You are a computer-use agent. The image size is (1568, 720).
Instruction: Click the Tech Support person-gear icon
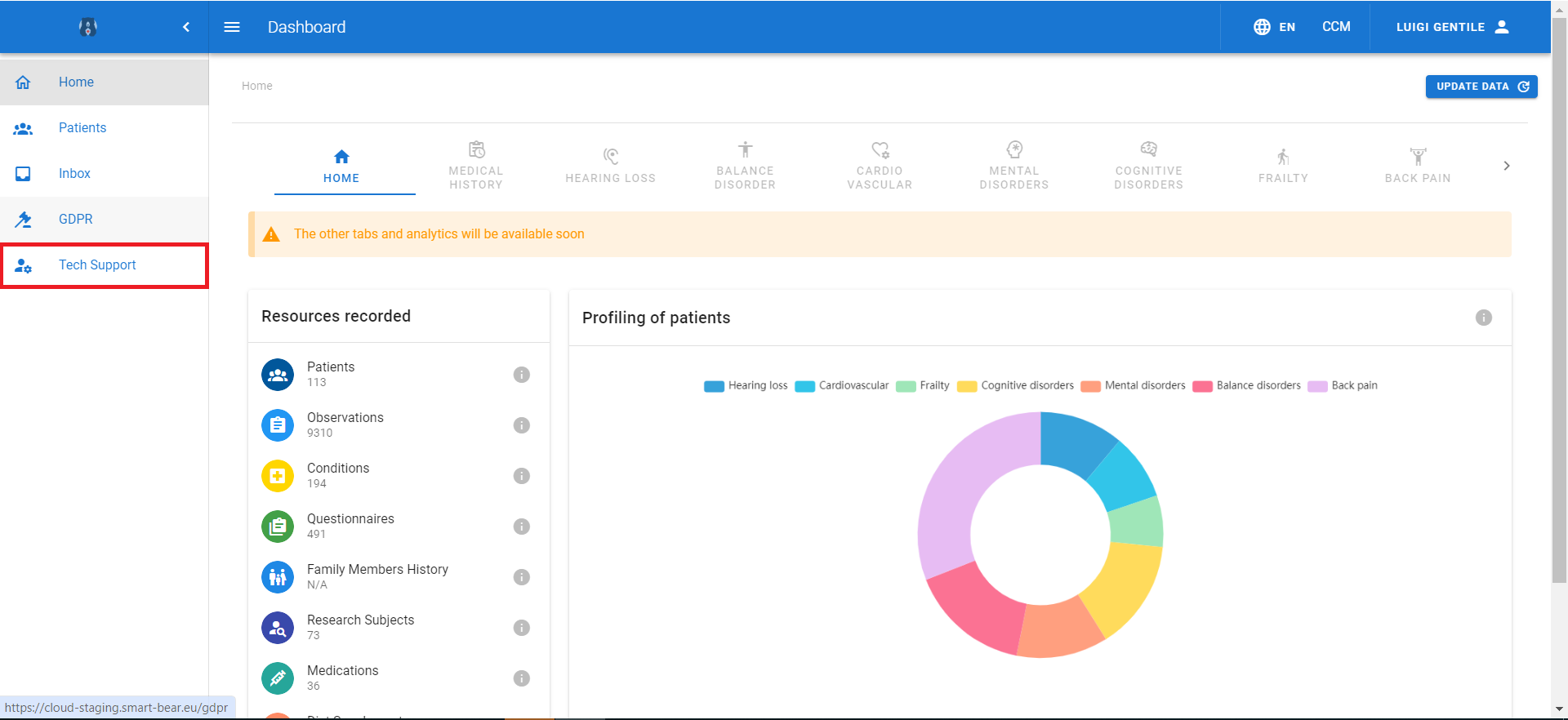[23, 265]
